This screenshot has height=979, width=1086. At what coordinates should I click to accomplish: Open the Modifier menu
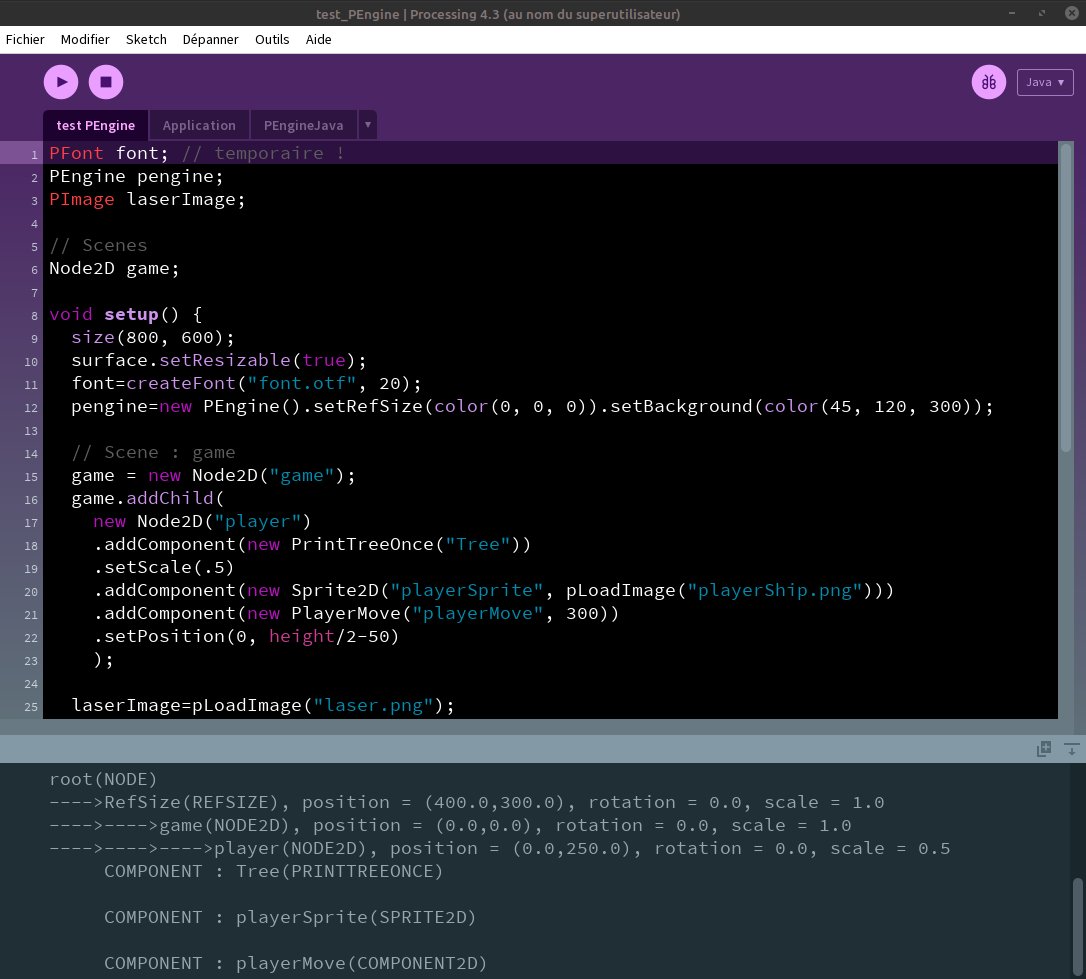(85, 39)
